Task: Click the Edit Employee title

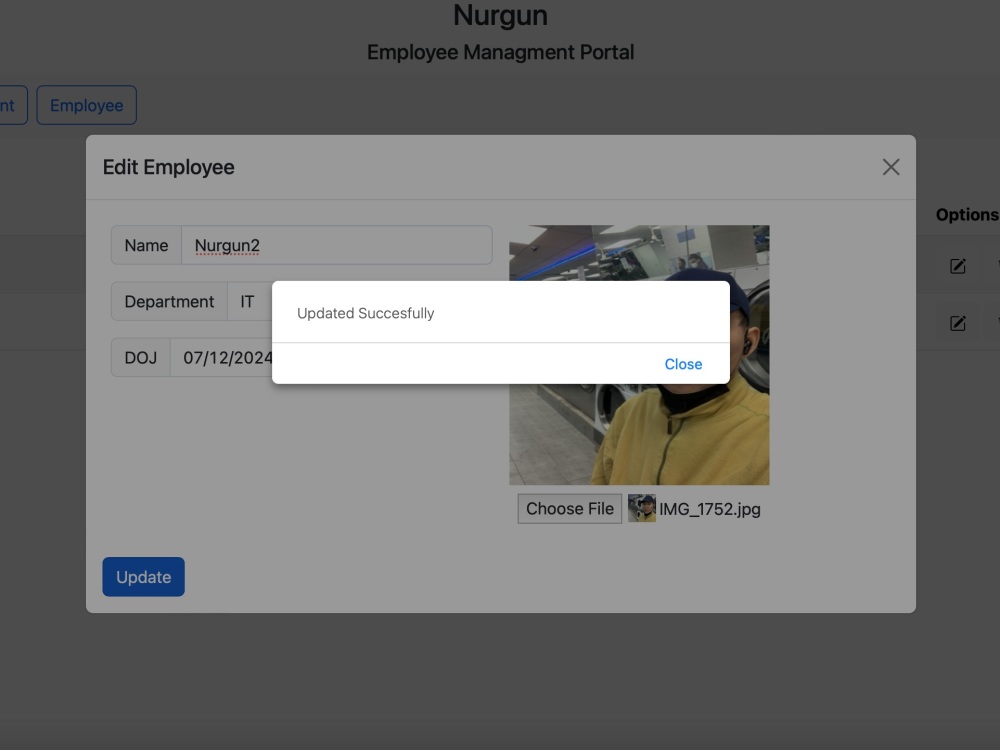Action: pyautogui.click(x=168, y=167)
